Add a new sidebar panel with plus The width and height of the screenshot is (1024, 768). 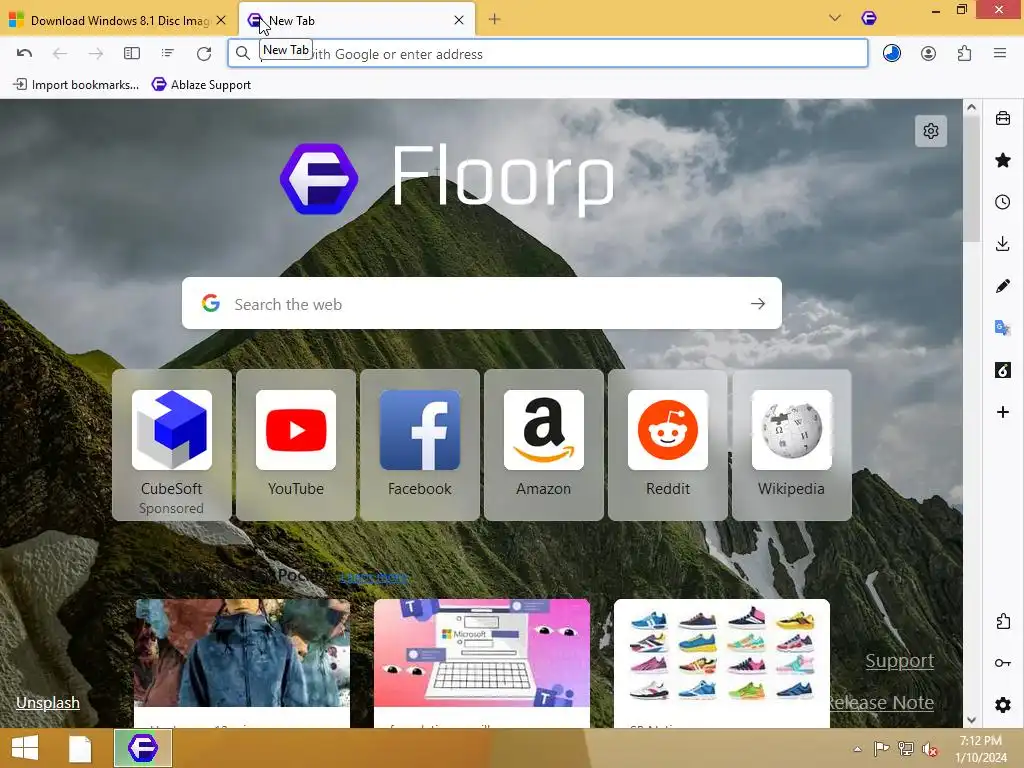(x=1003, y=412)
